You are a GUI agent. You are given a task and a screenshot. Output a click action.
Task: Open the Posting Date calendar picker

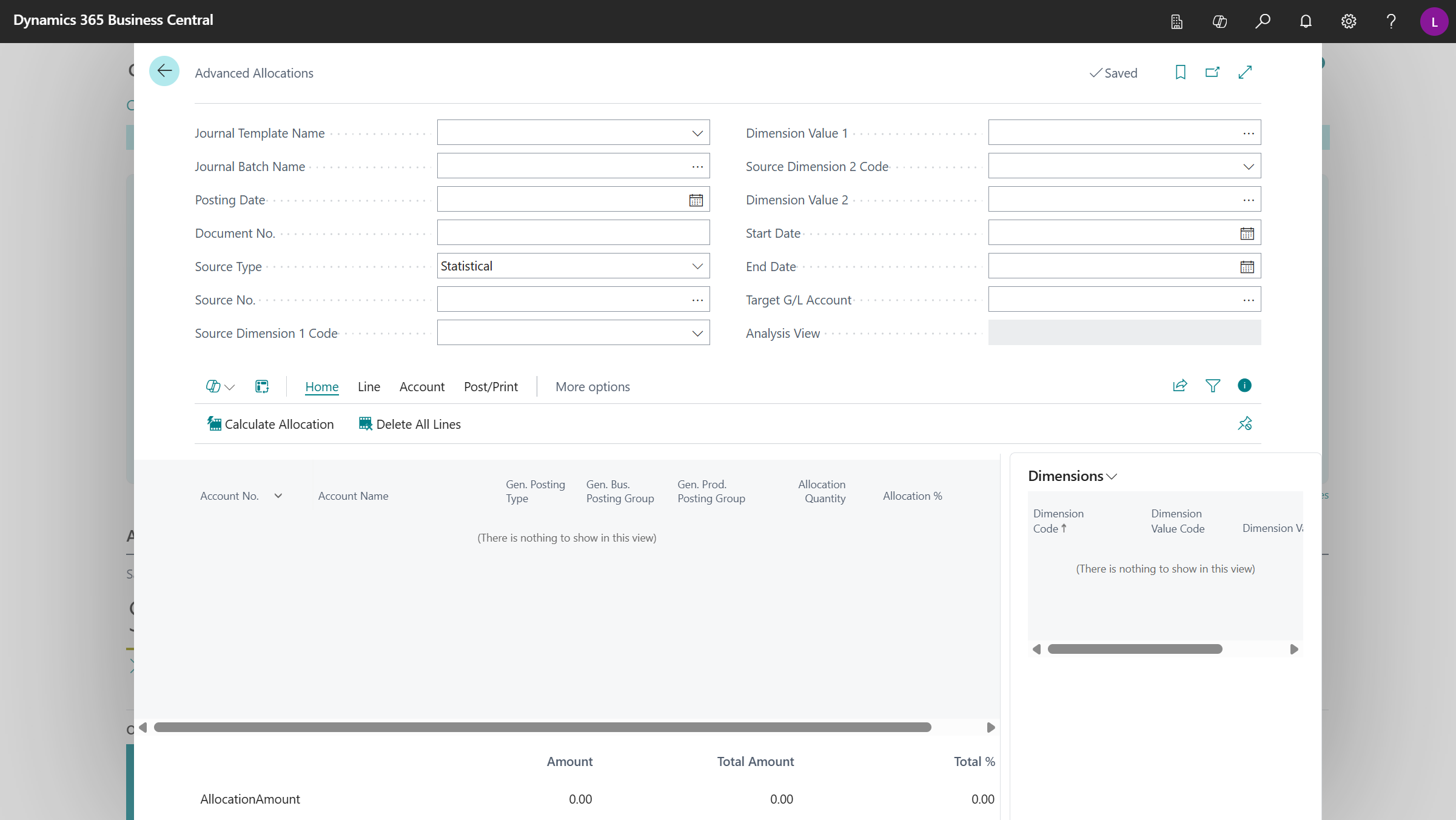[696, 199]
